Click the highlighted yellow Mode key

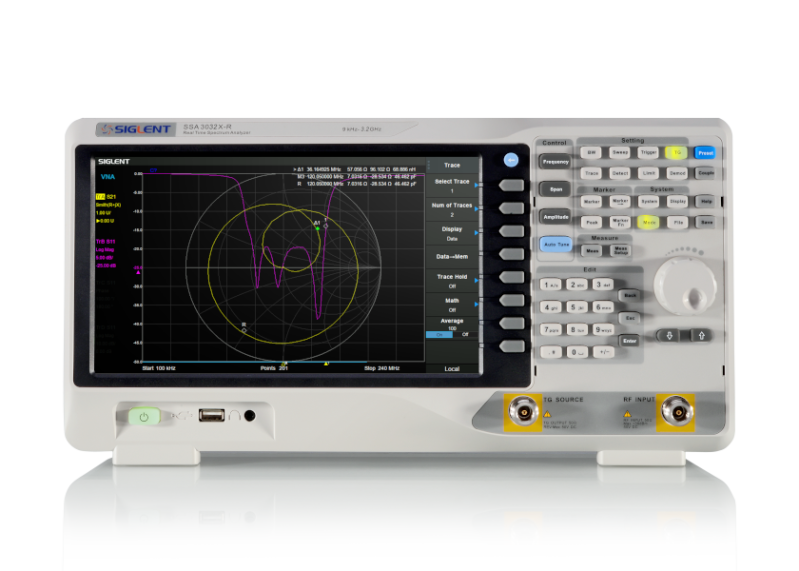point(648,222)
